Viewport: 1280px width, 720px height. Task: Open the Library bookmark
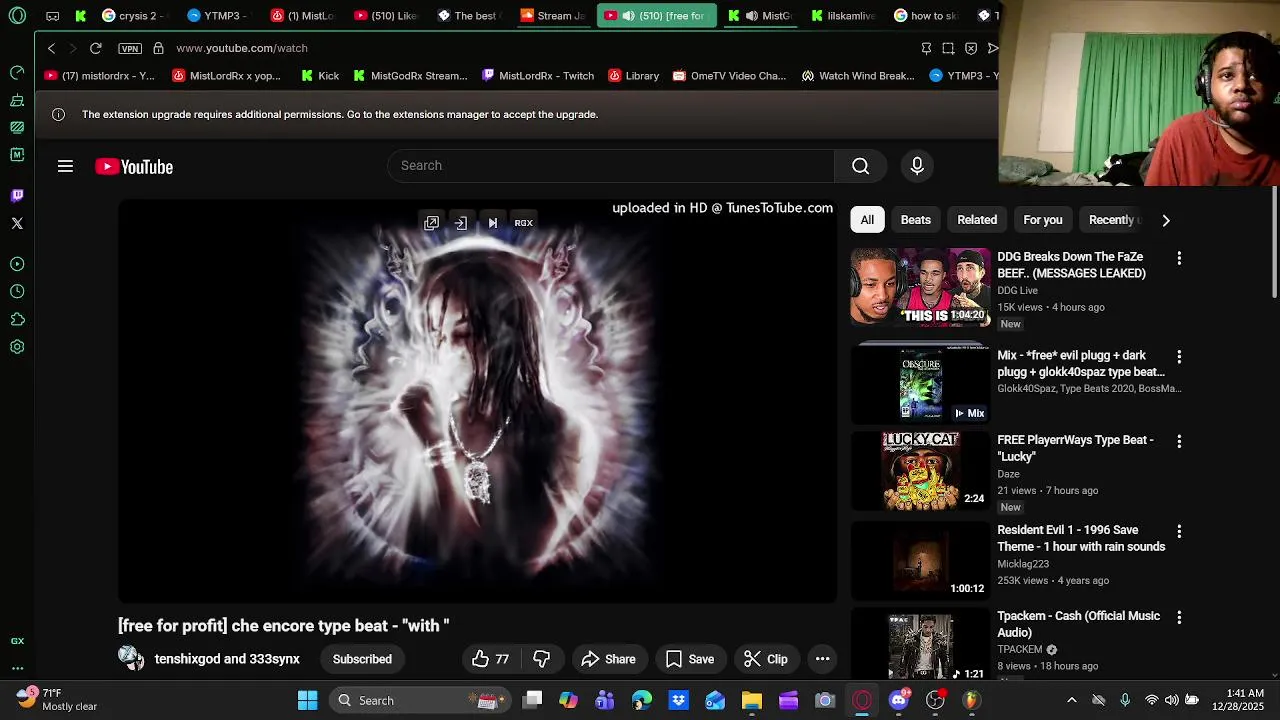point(633,76)
